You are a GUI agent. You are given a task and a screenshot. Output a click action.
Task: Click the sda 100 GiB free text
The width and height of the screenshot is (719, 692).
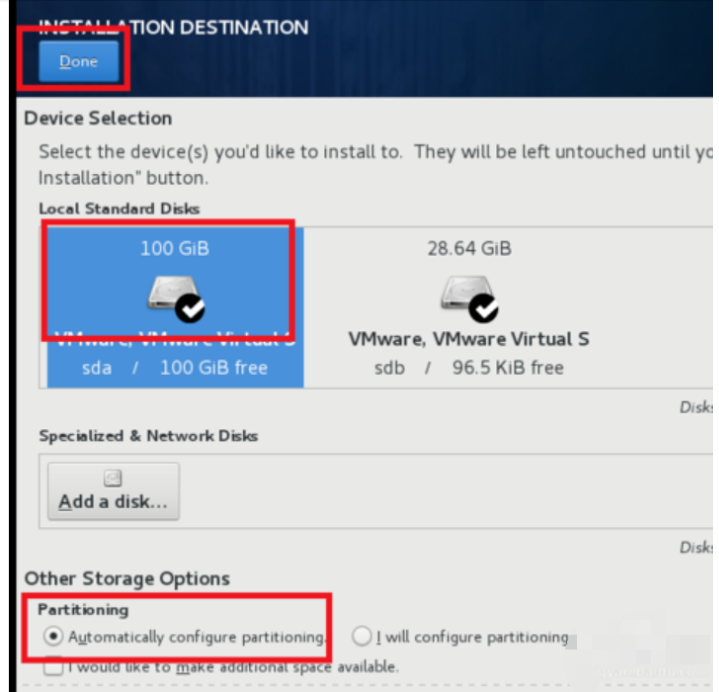click(175, 368)
